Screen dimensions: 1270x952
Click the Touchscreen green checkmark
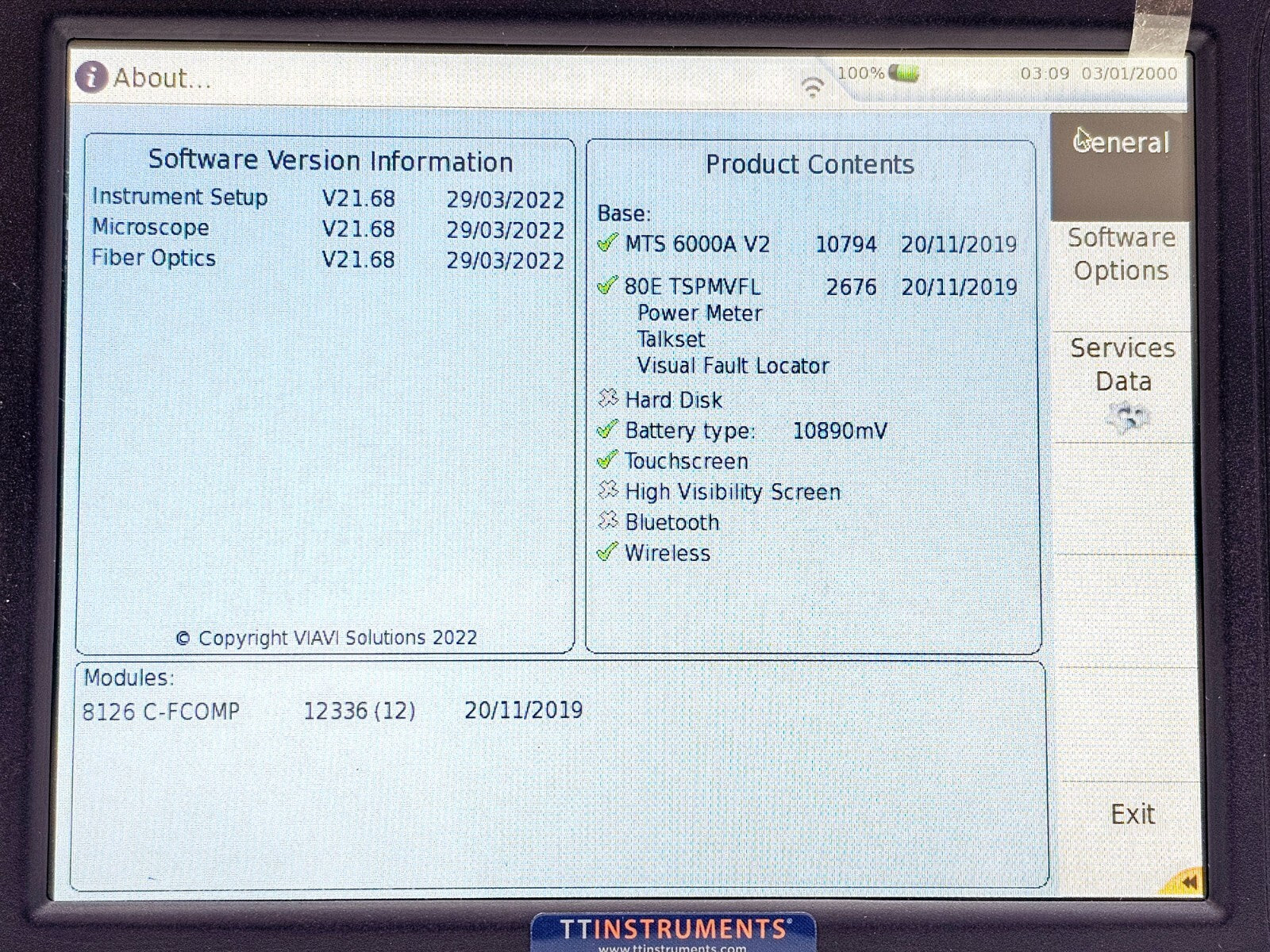[607, 460]
